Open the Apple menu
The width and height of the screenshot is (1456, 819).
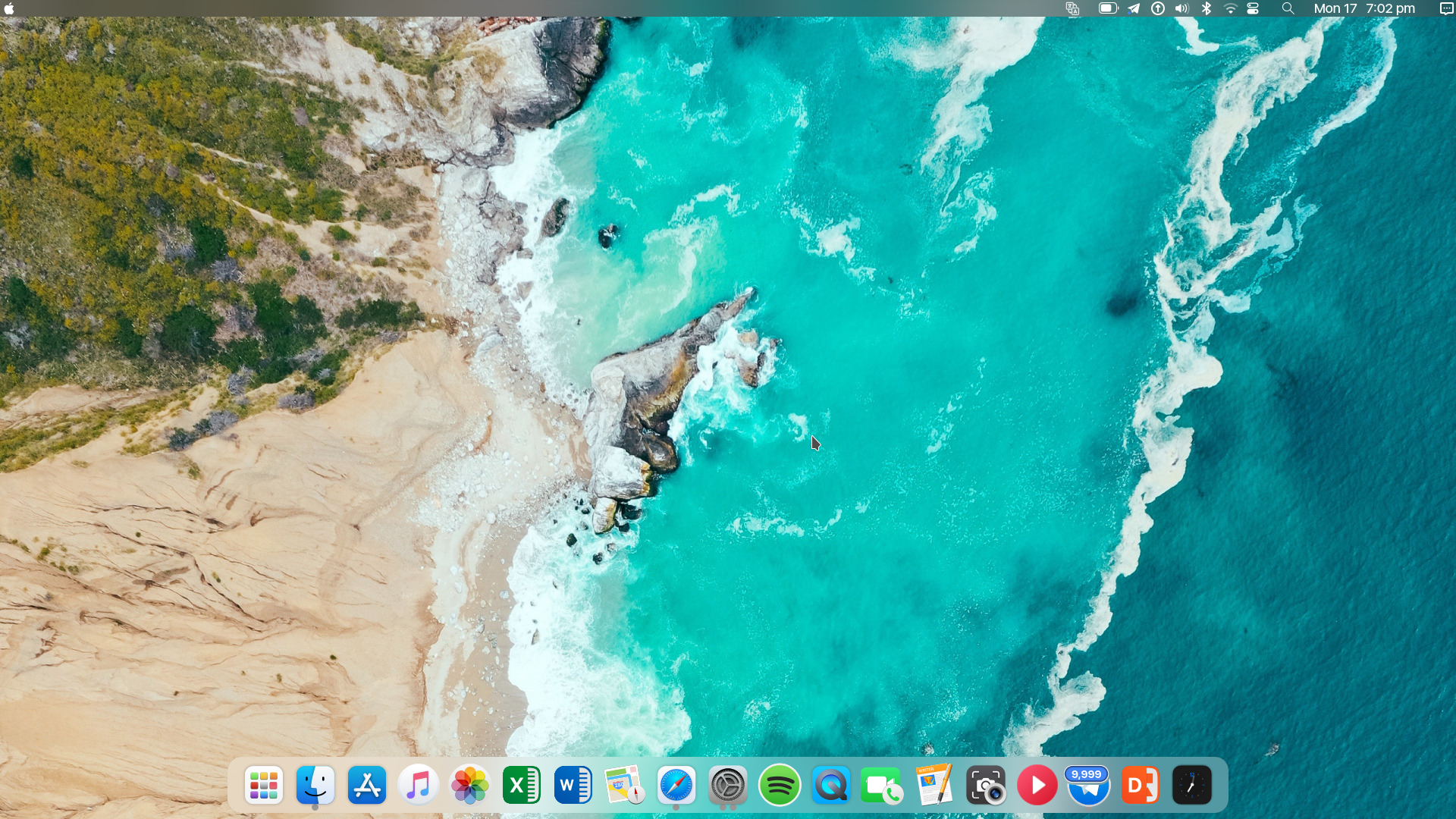pyautogui.click(x=9, y=8)
